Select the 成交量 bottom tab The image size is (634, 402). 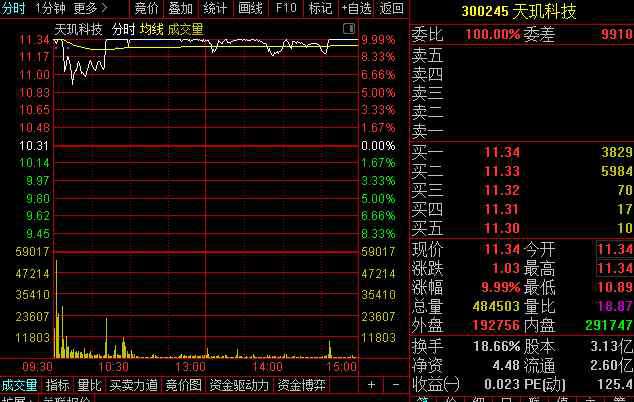(x=20, y=385)
